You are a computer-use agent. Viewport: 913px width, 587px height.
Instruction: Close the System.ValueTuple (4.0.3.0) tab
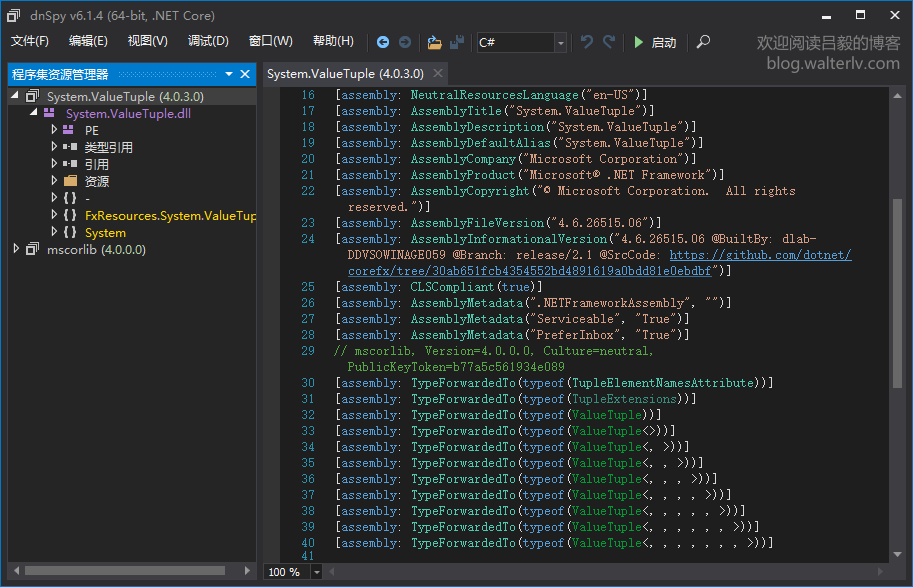tap(438, 73)
